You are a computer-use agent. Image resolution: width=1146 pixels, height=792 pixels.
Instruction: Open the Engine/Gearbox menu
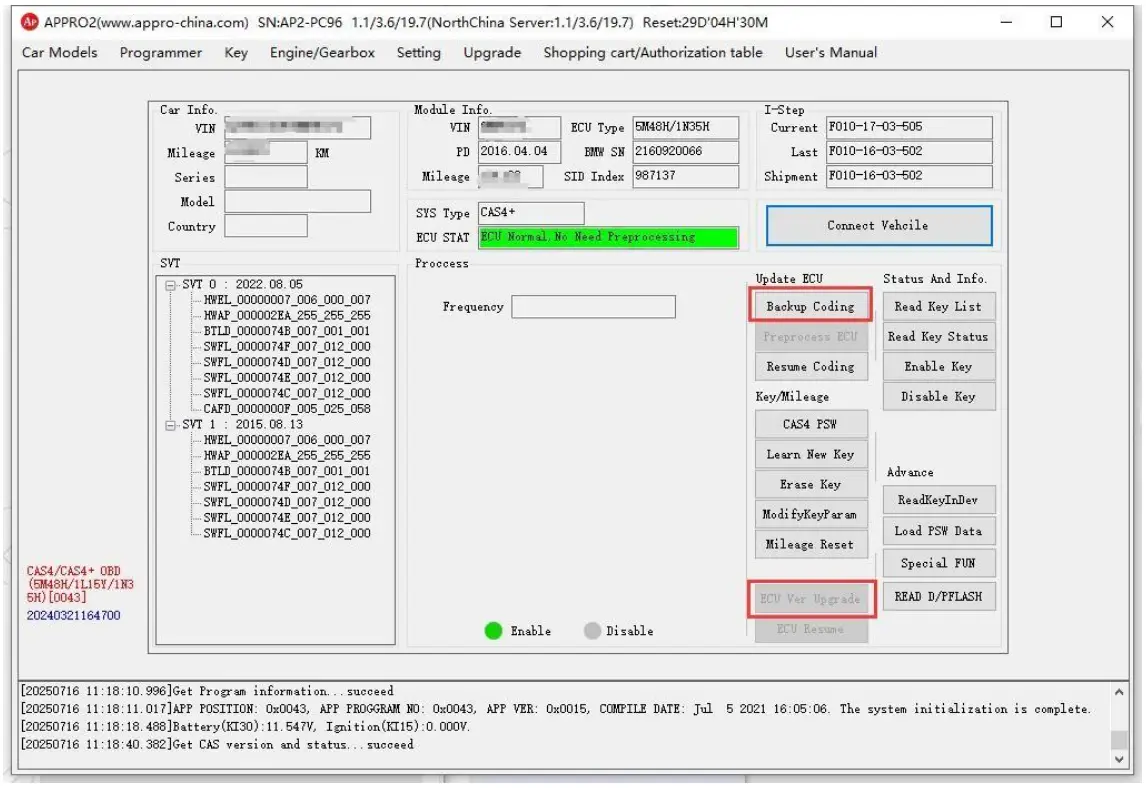click(322, 53)
